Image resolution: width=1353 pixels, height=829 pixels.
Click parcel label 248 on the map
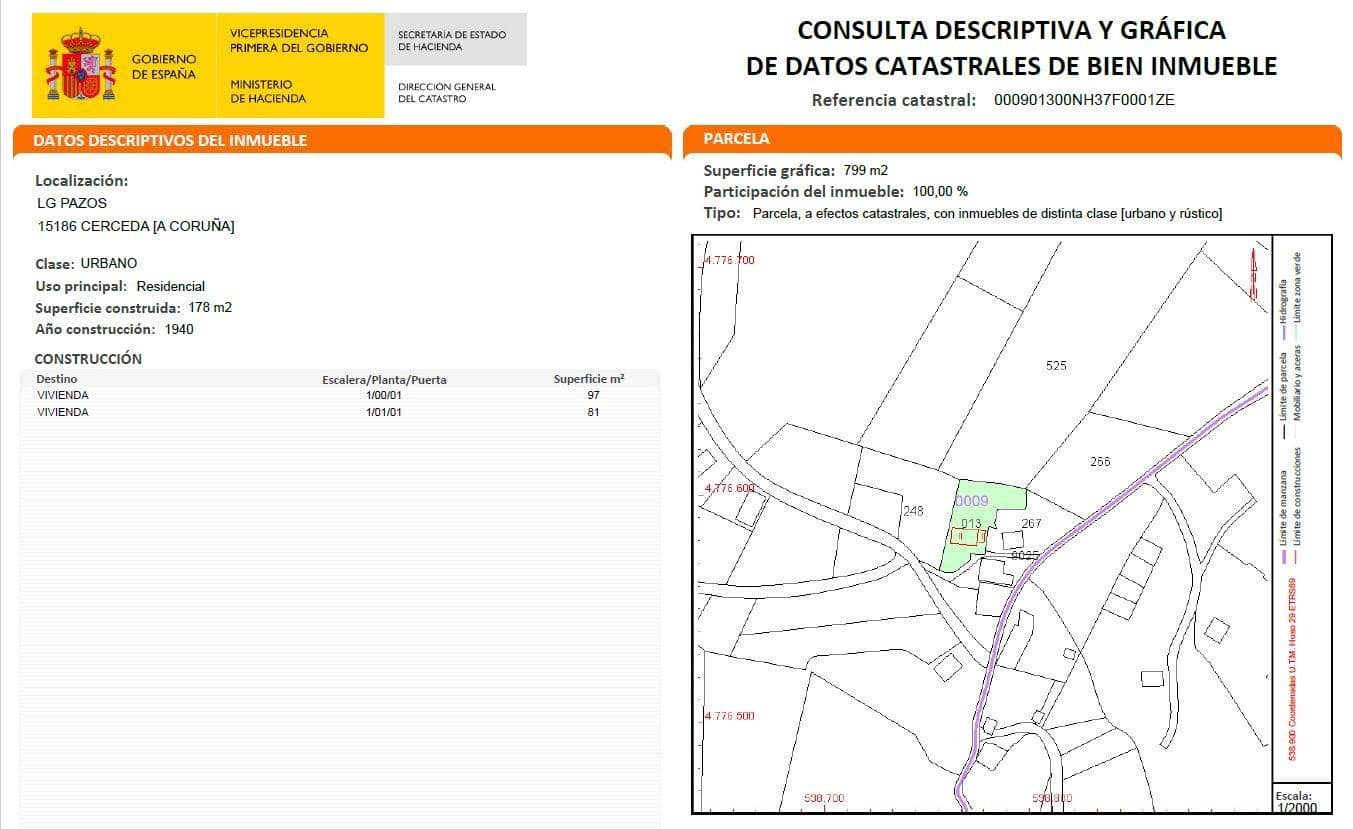(x=912, y=510)
